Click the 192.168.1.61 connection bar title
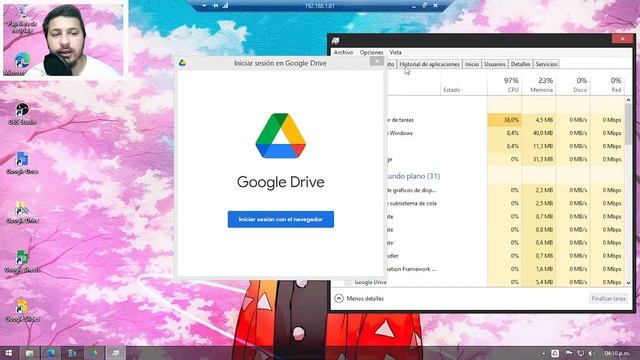The image size is (640, 360). point(320,6)
